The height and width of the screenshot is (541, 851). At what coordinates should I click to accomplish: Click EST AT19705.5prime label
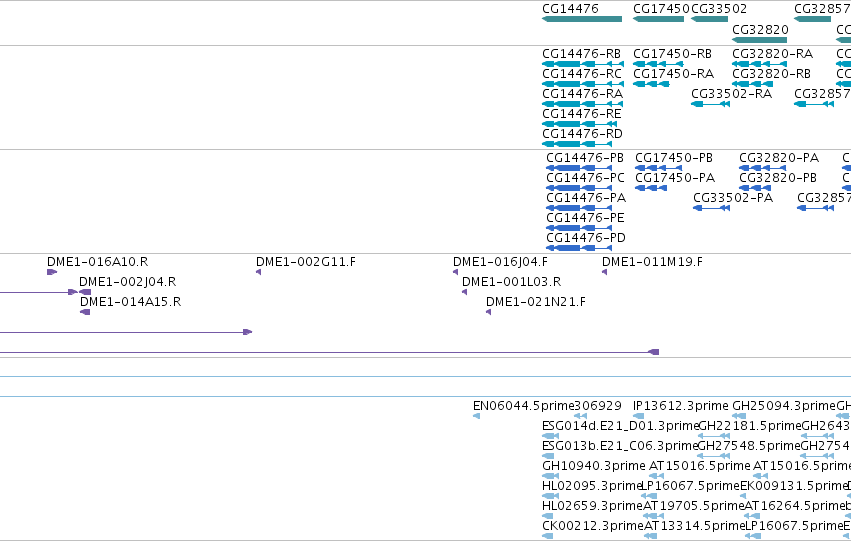click(694, 506)
